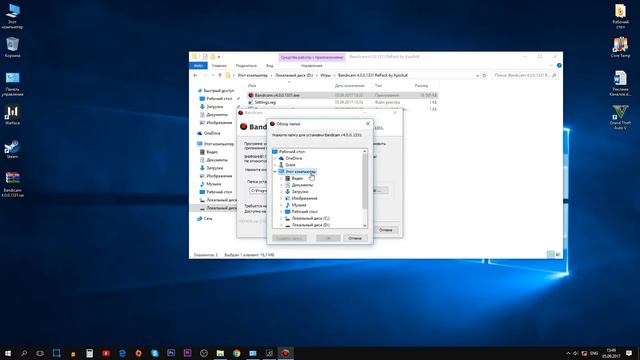Select Bandicam.v4.0.0.1331.exe file row
This screenshot has height=360, width=640.
[342, 95]
